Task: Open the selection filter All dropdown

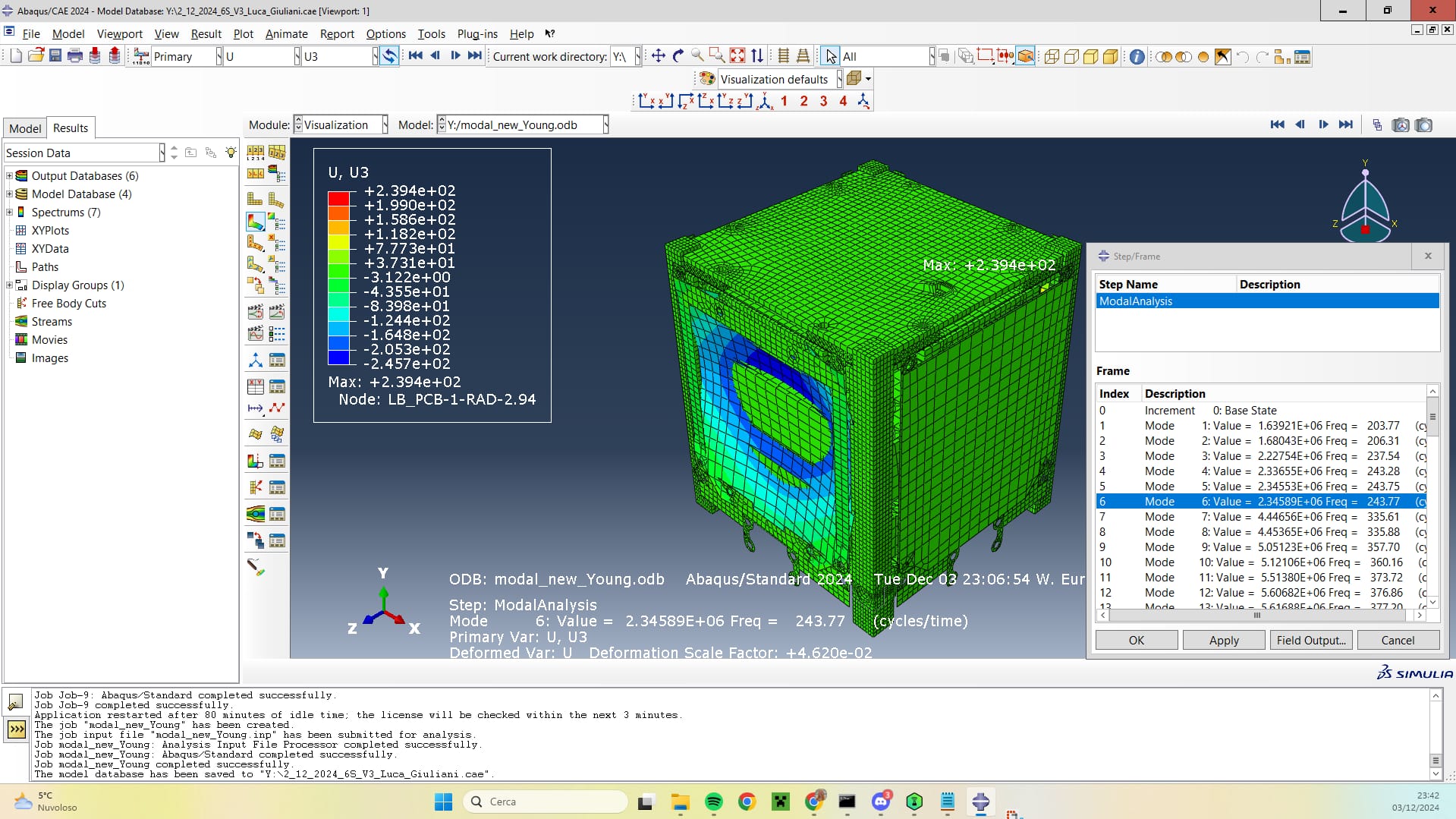Action: (x=932, y=56)
